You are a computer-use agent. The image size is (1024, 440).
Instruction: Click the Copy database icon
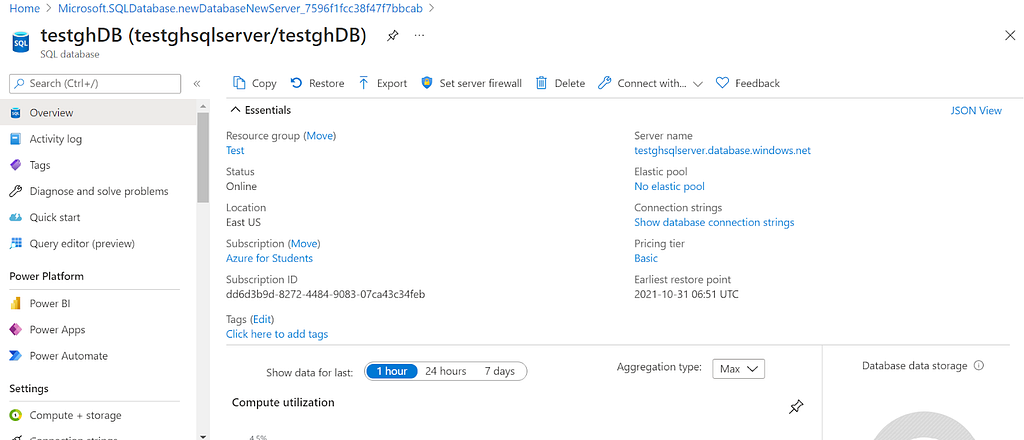pos(240,83)
